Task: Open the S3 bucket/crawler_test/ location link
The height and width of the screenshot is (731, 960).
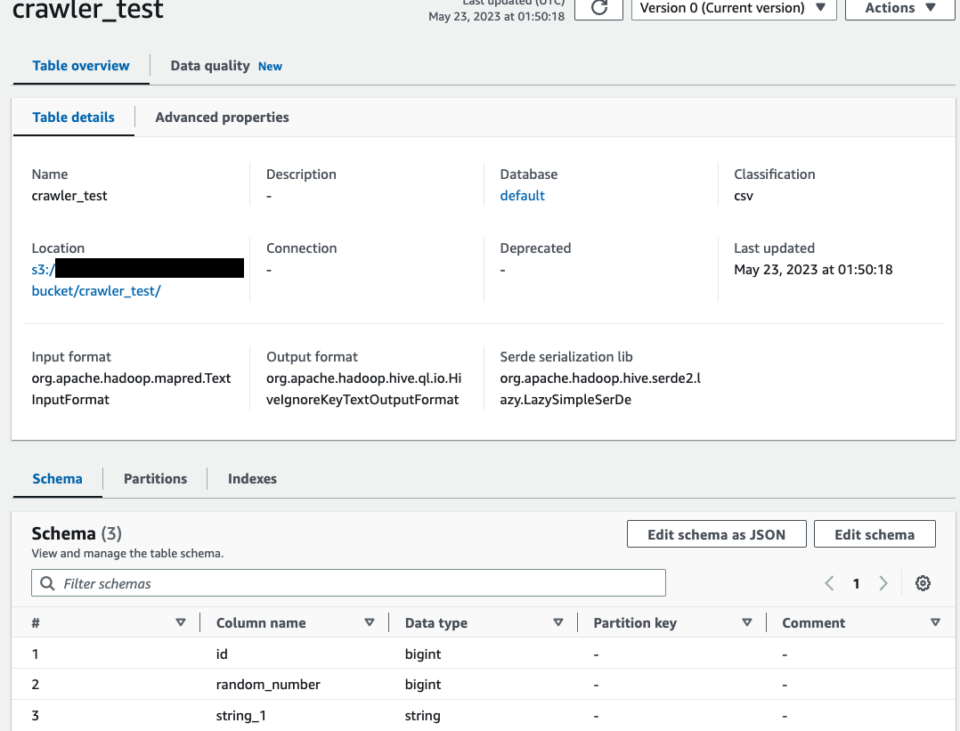Action: (x=96, y=291)
